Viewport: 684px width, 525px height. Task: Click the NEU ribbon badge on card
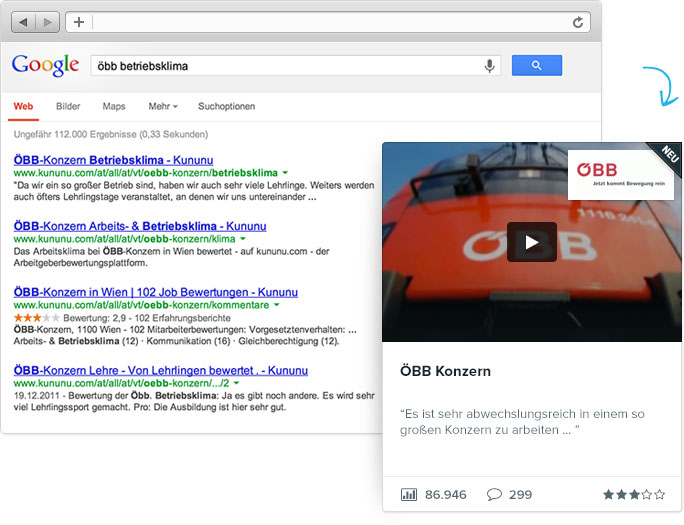click(669, 155)
